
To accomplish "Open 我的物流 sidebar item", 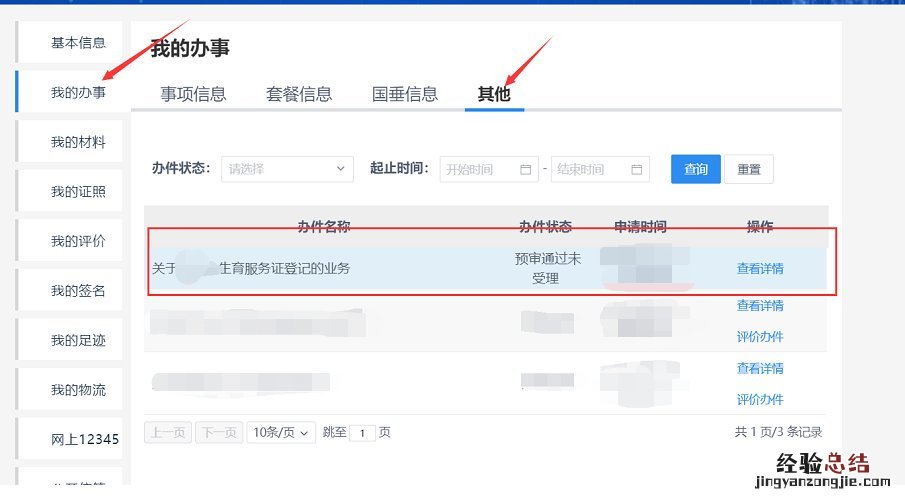I will 70,390.
